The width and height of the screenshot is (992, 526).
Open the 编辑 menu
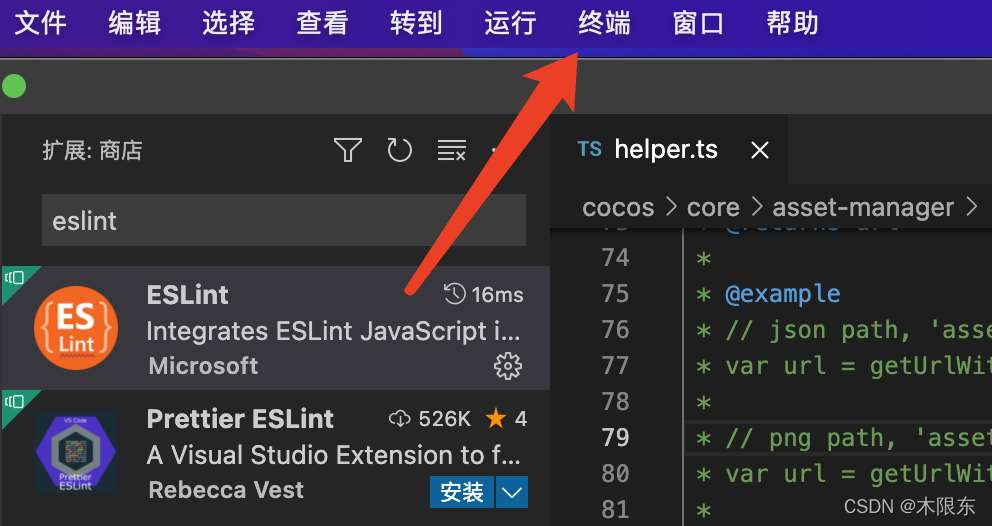pyautogui.click(x=134, y=23)
